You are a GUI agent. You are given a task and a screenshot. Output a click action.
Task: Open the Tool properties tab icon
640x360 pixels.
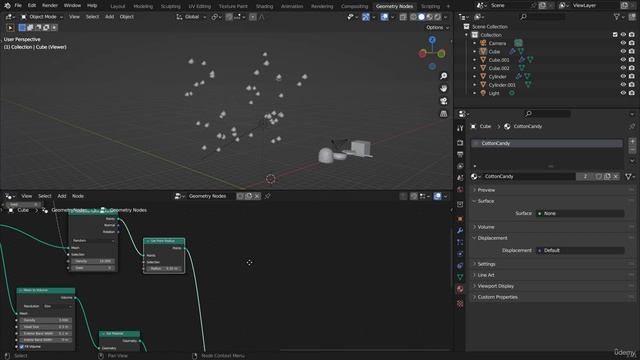(x=460, y=128)
